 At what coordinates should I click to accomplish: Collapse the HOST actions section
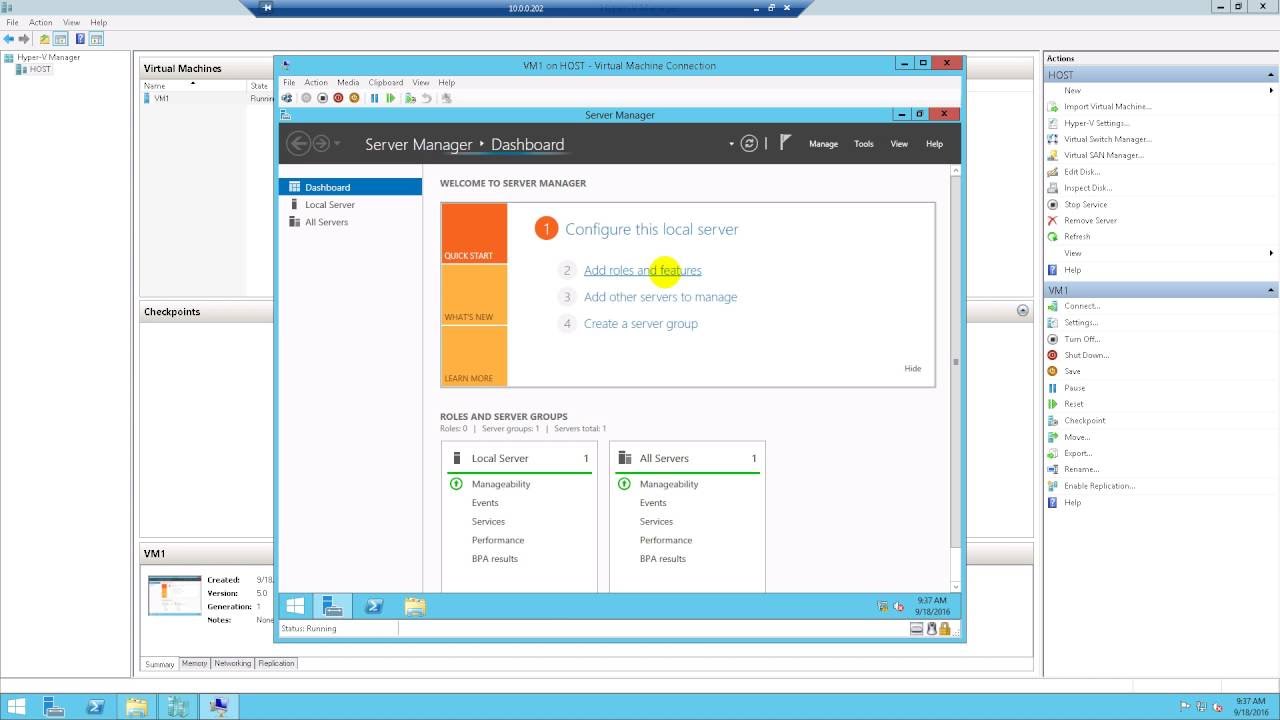coord(1271,75)
